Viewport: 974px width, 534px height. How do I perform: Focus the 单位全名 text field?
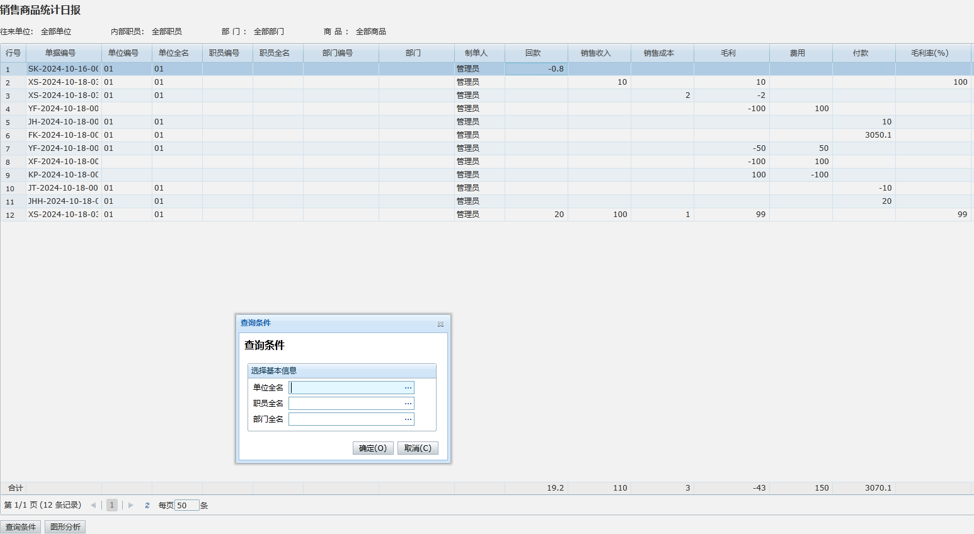(346, 388)
